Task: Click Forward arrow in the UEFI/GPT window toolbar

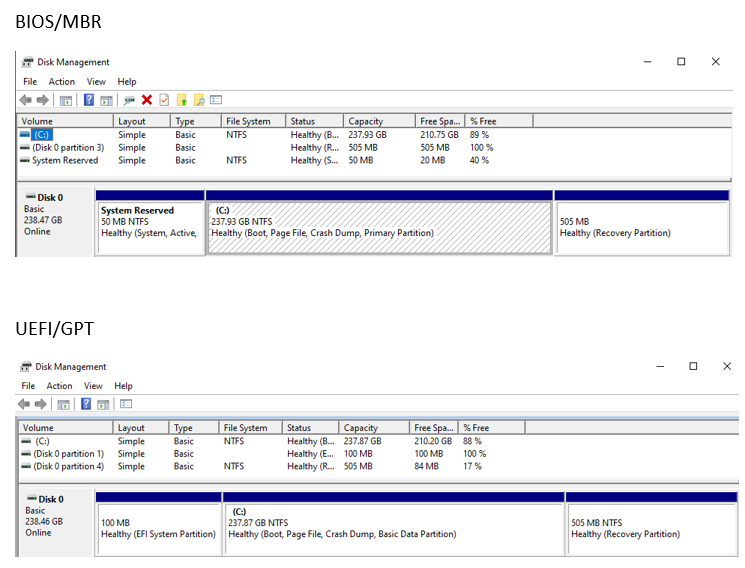Action: 42,404
